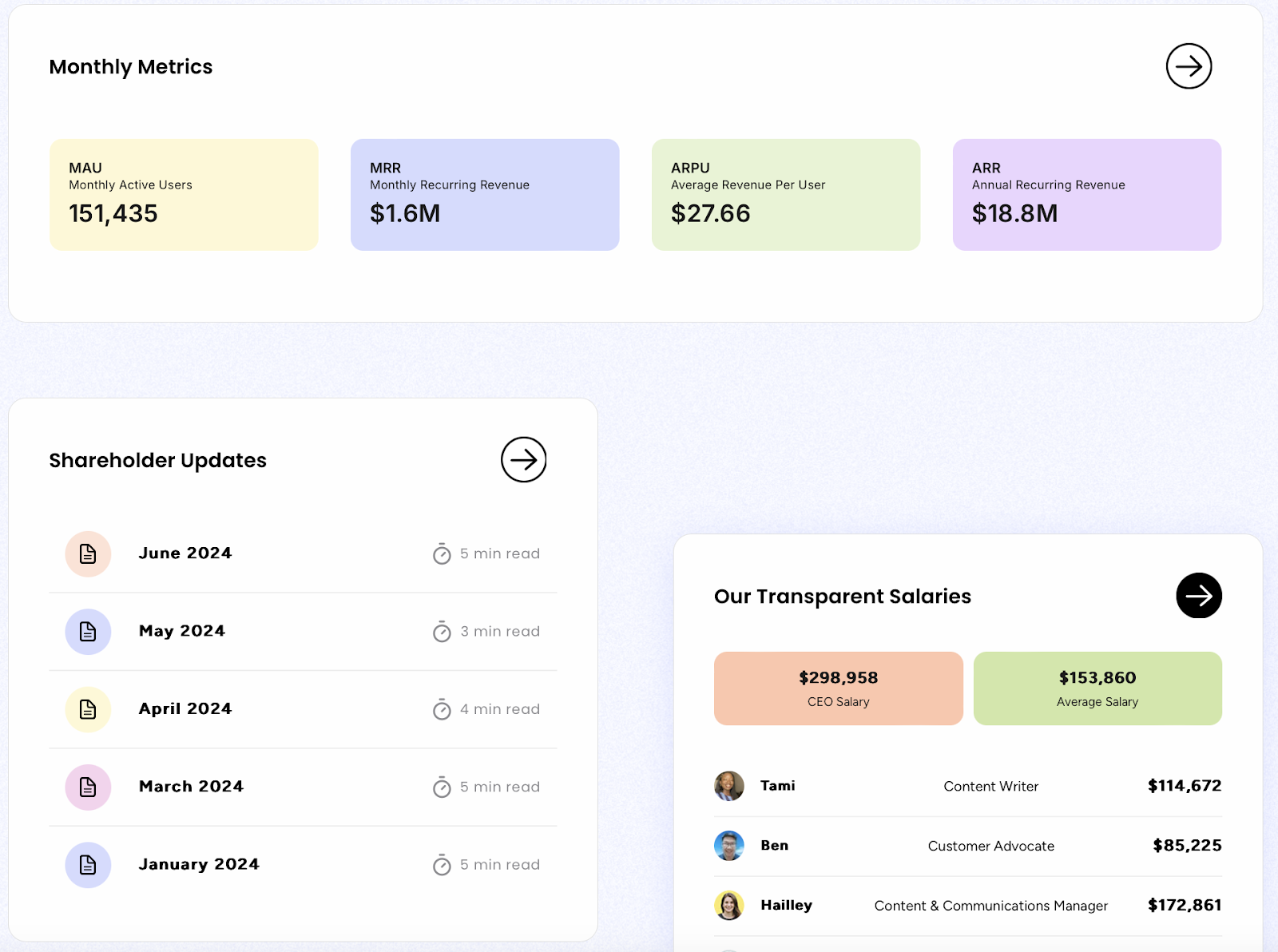Open the Shareholder Updates arrow button
Screen dimensions: 1278x952
(523, 459)
